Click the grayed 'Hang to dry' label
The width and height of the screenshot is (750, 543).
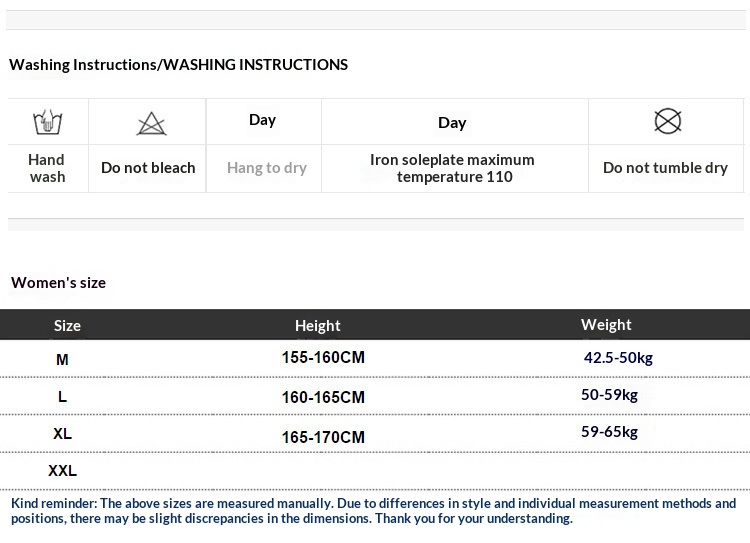(266, 168)
